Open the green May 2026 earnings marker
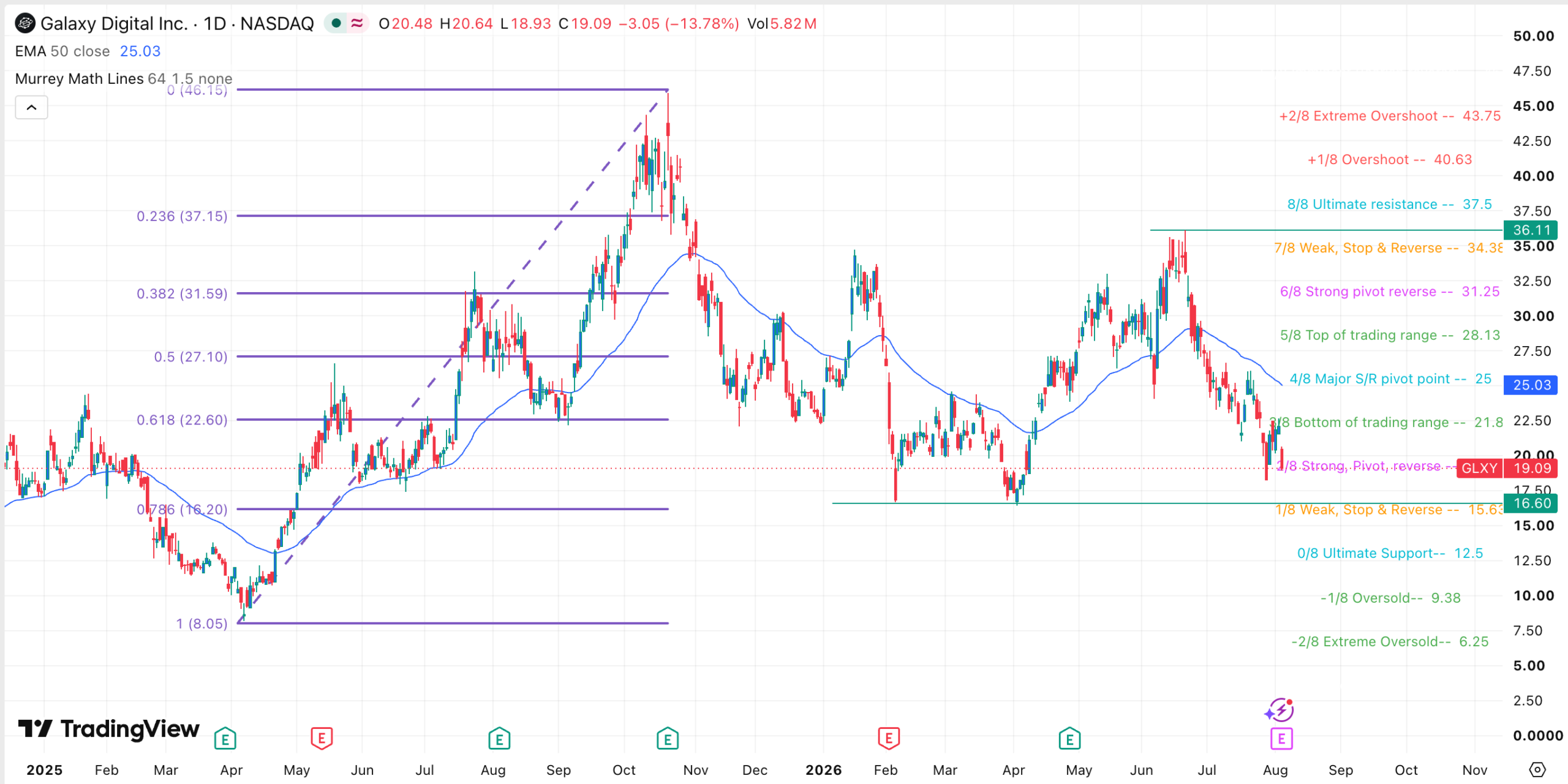 1069,739
